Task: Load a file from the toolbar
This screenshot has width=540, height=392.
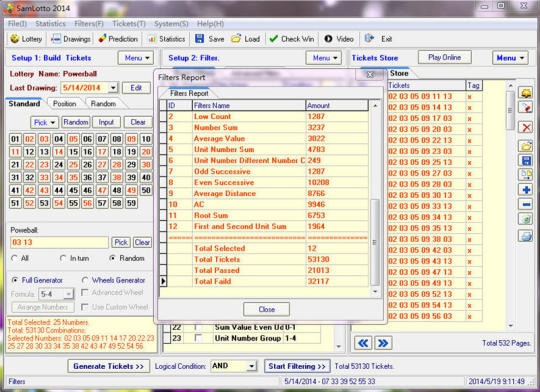Action: [x=245, y=39]
